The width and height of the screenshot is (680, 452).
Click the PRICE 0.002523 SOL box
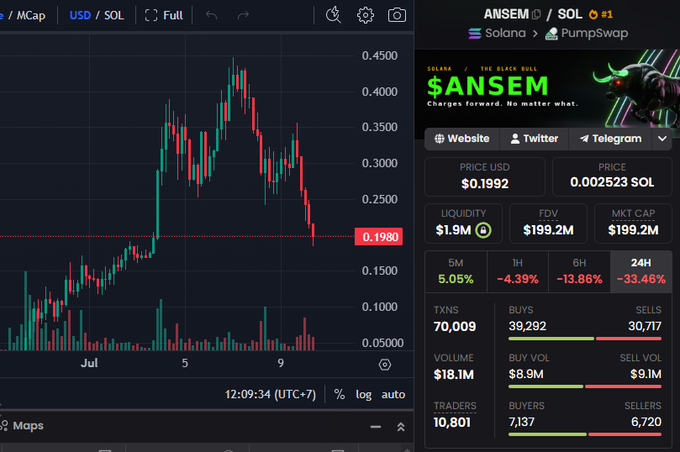pos(612,177)
